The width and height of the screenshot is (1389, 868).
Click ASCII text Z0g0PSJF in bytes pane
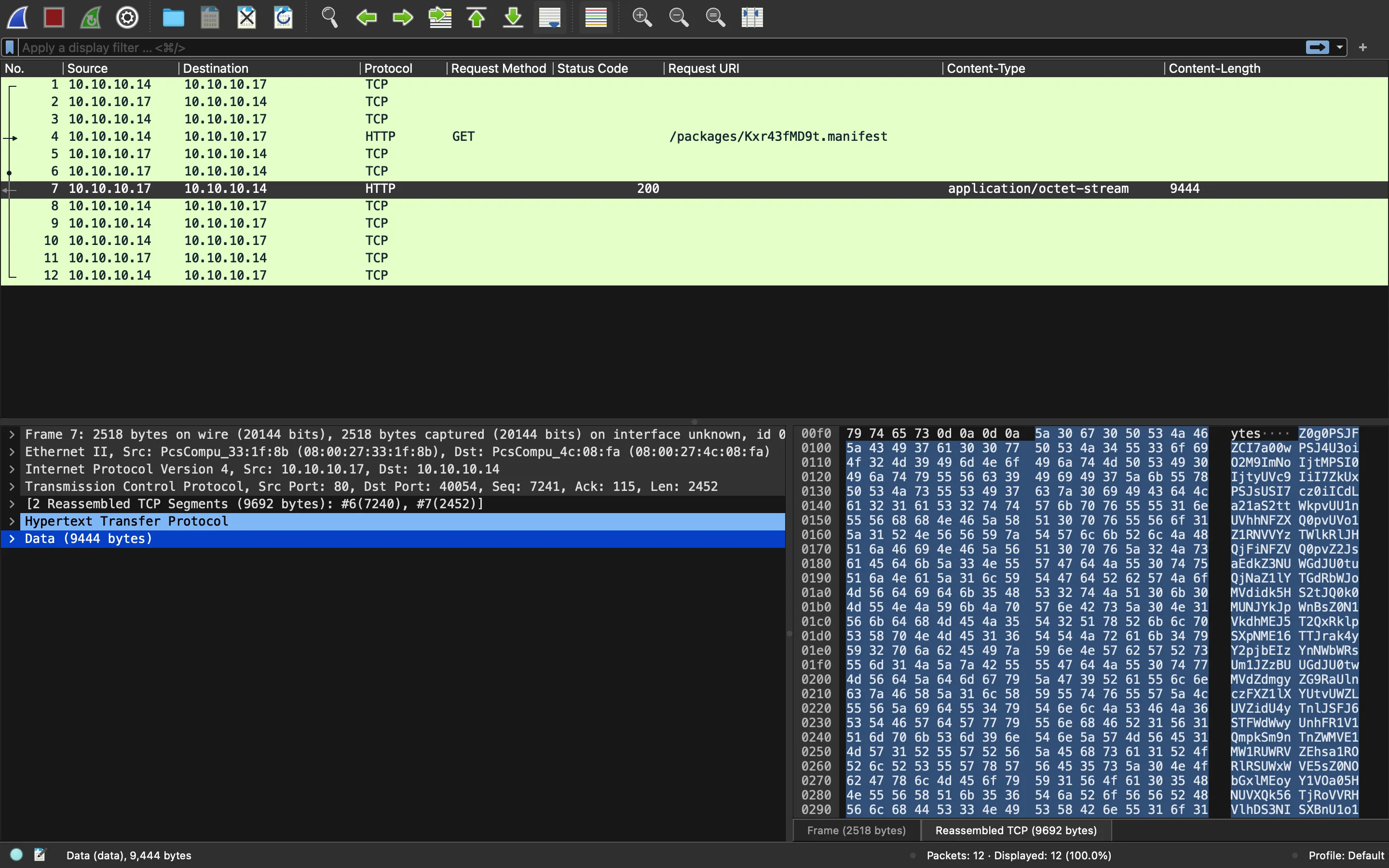coord(1328,434)
